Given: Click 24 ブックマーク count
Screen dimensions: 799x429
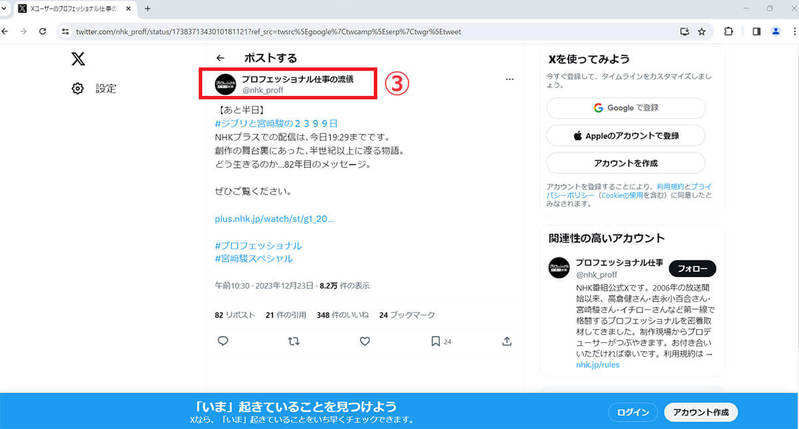Looking at the screenshot, I should pos(407,315).
